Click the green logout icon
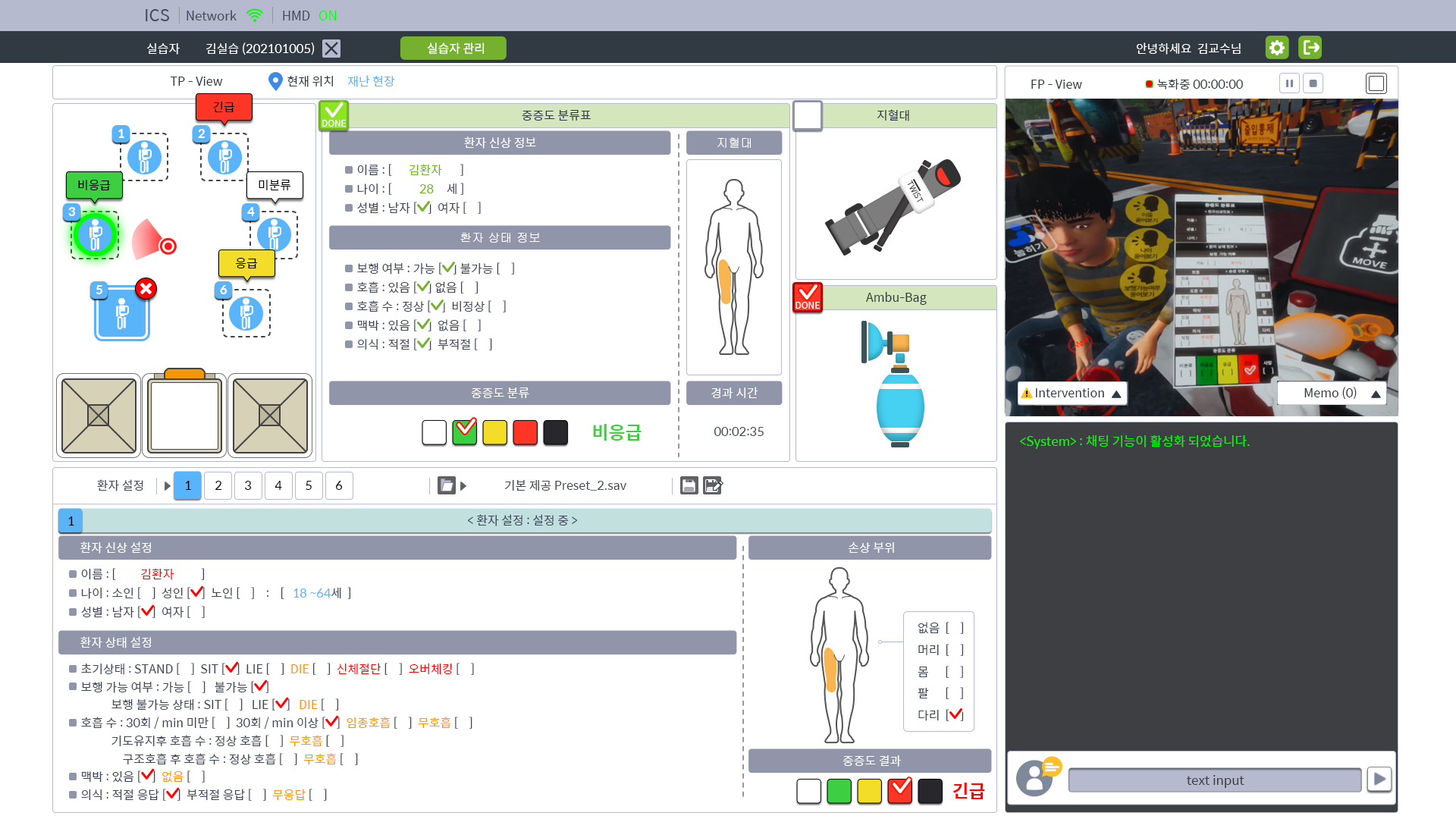 click(1310, 48)
